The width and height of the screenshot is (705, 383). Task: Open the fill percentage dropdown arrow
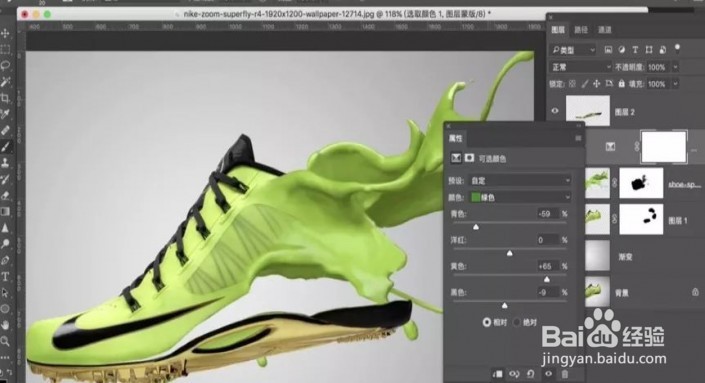click(675, 84)
